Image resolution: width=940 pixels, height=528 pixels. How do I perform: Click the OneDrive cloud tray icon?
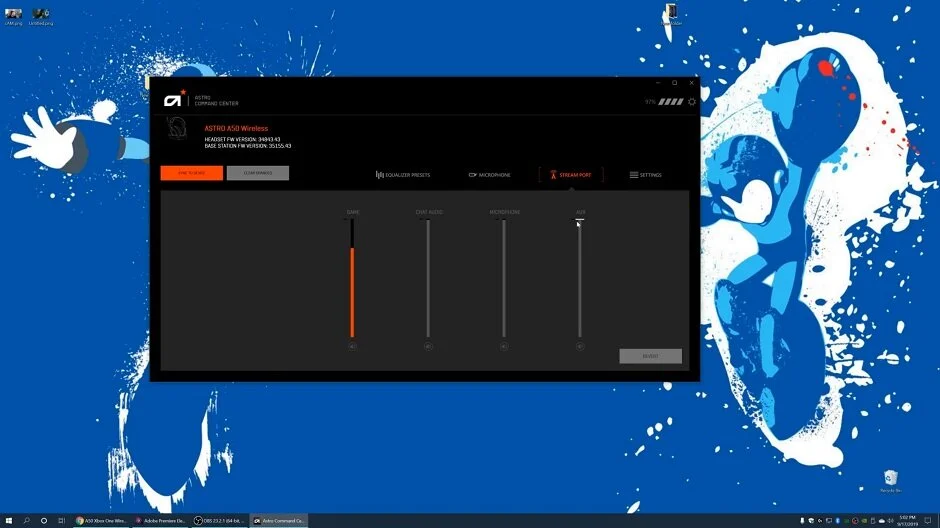coord(882,521)
